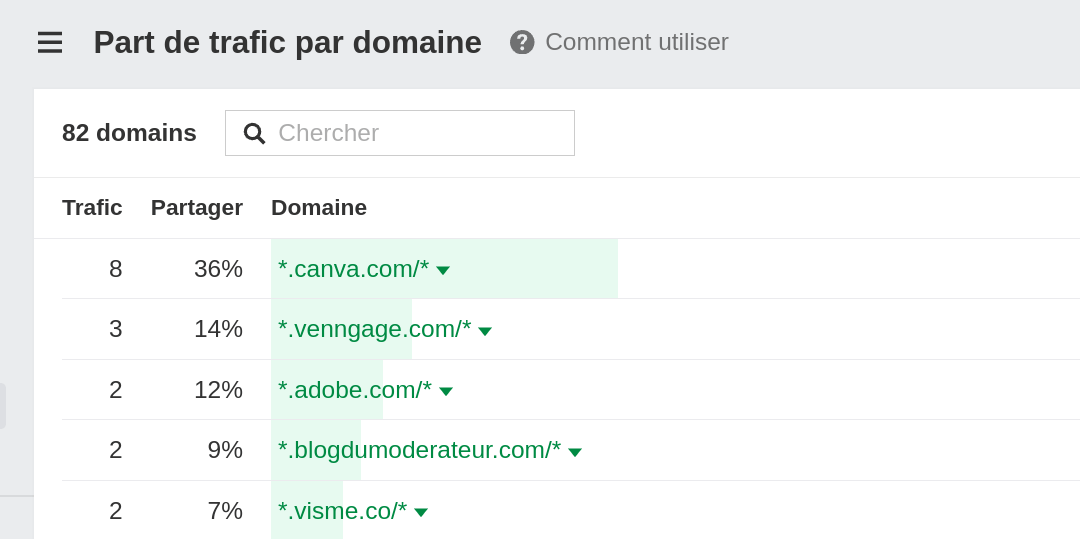The image size is (1080, 539).
Task: Click the Domaine column header
Action: pos(319,207)
